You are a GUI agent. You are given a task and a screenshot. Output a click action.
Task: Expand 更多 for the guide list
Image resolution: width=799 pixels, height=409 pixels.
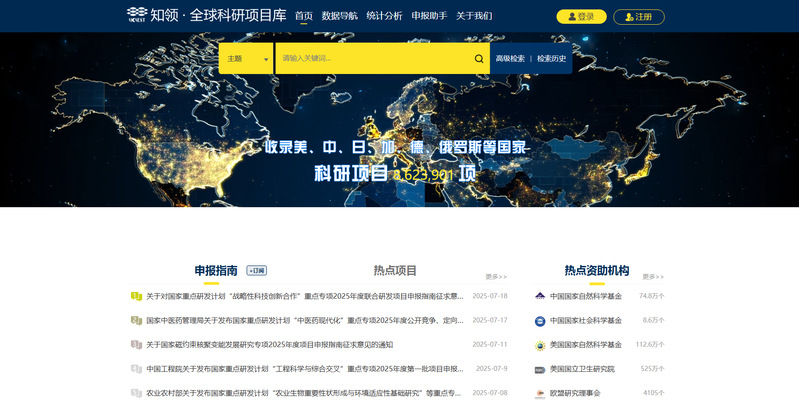[x=496, y=276]
